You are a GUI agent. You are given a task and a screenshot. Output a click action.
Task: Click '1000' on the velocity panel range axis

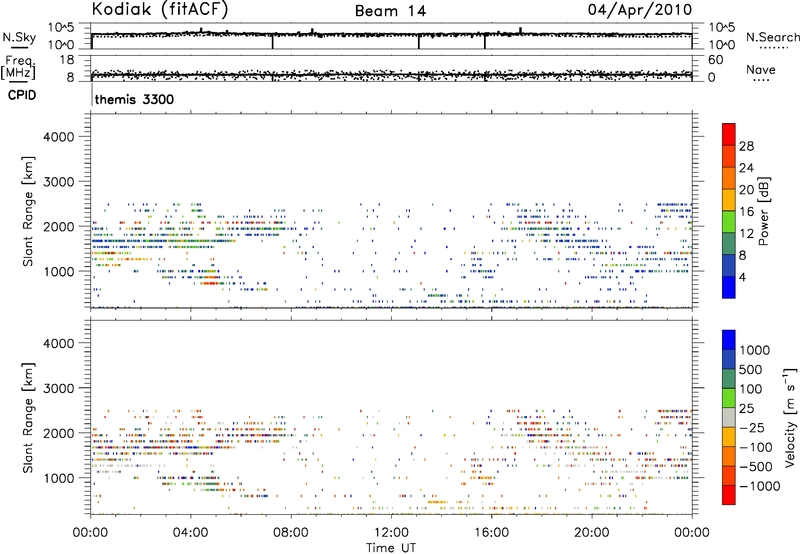(58, 478)
